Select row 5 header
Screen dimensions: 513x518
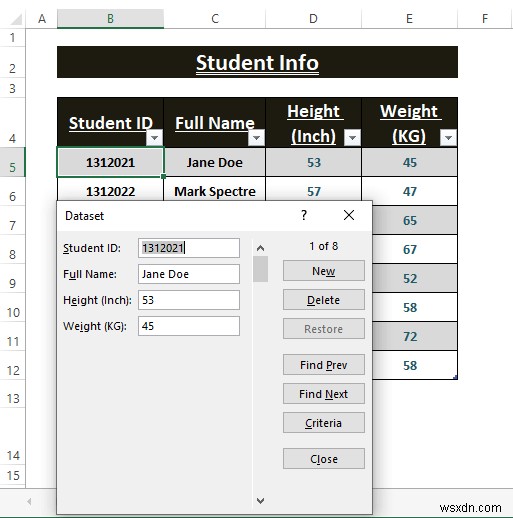pyautogui.click(x=13, y=162)
